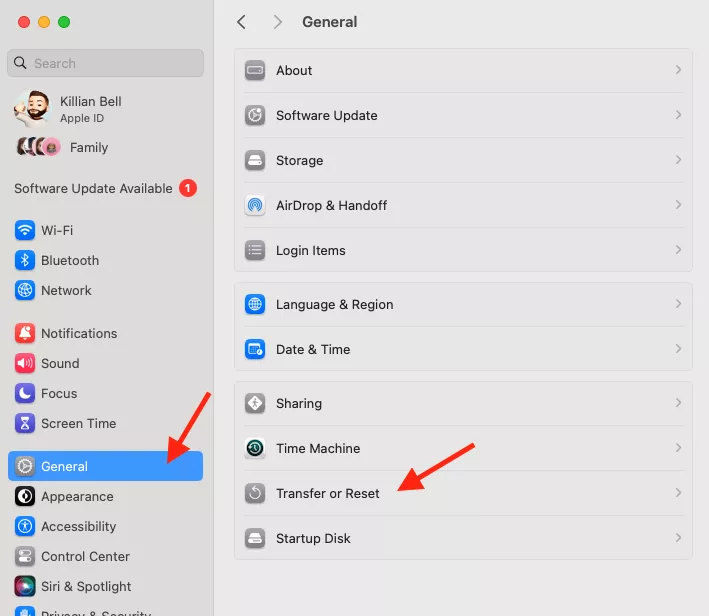Click the Login Items label
This screenshot has height=616, width=709.
click(311, 251)
